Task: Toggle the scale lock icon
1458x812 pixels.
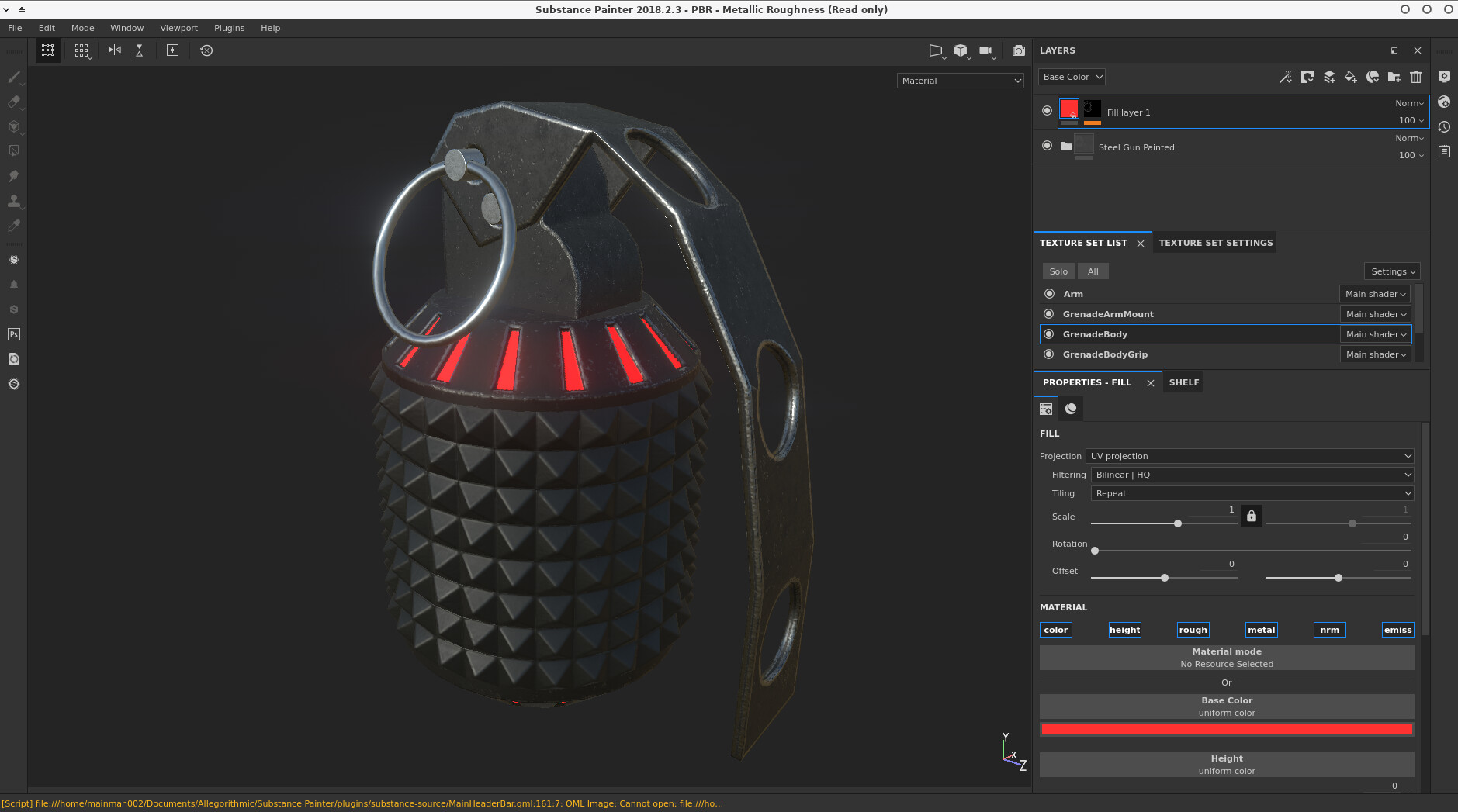Action: click(1251, 517)
